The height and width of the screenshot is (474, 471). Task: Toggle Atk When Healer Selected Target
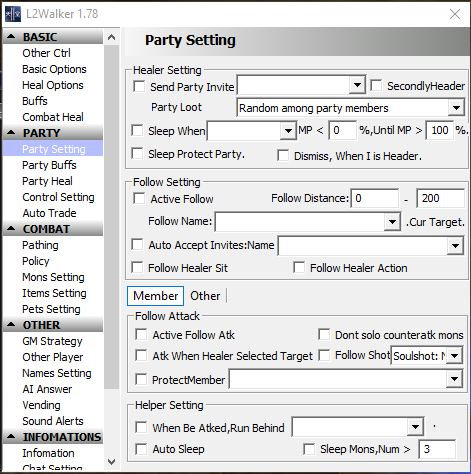pos(141,355)
